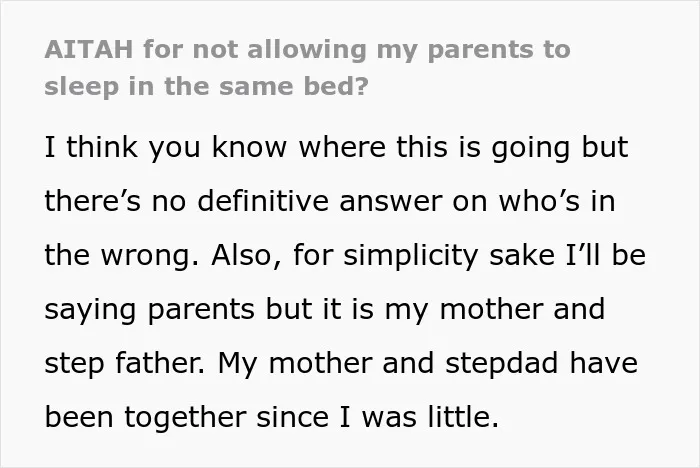Click the word 'saying' in the fourth line

coord(90,311)
